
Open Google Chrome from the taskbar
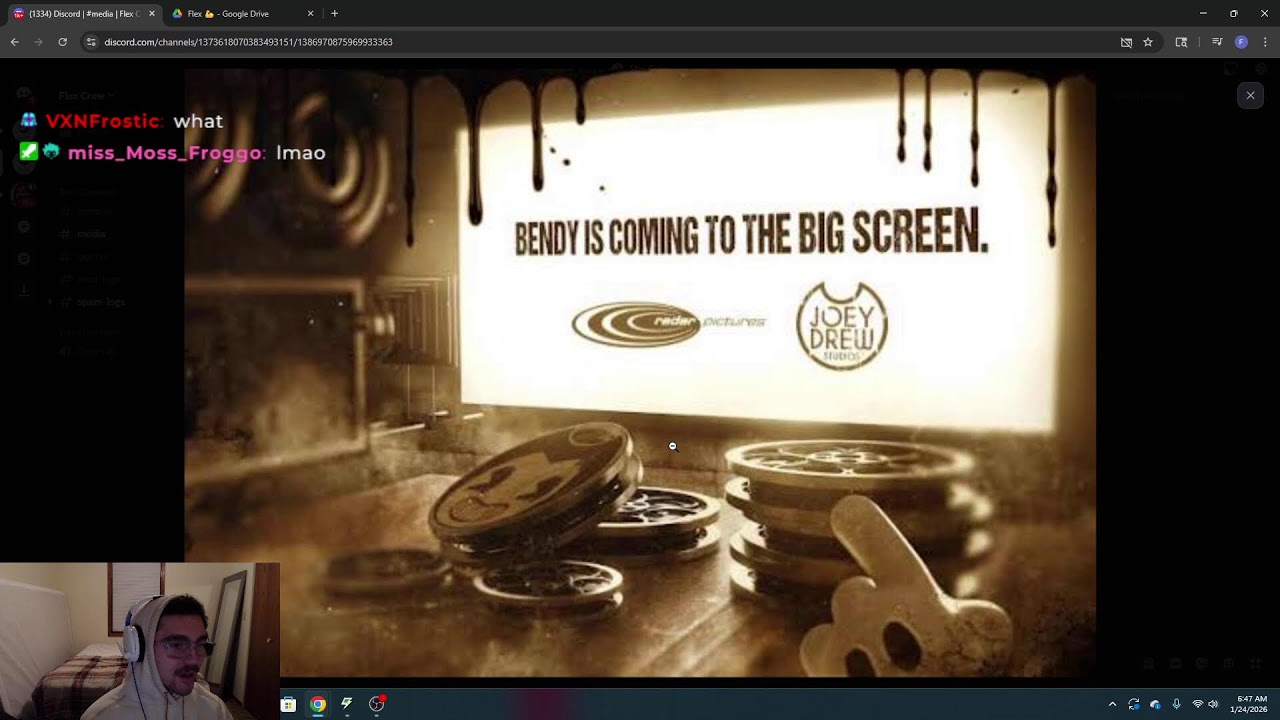pos(317,704)
